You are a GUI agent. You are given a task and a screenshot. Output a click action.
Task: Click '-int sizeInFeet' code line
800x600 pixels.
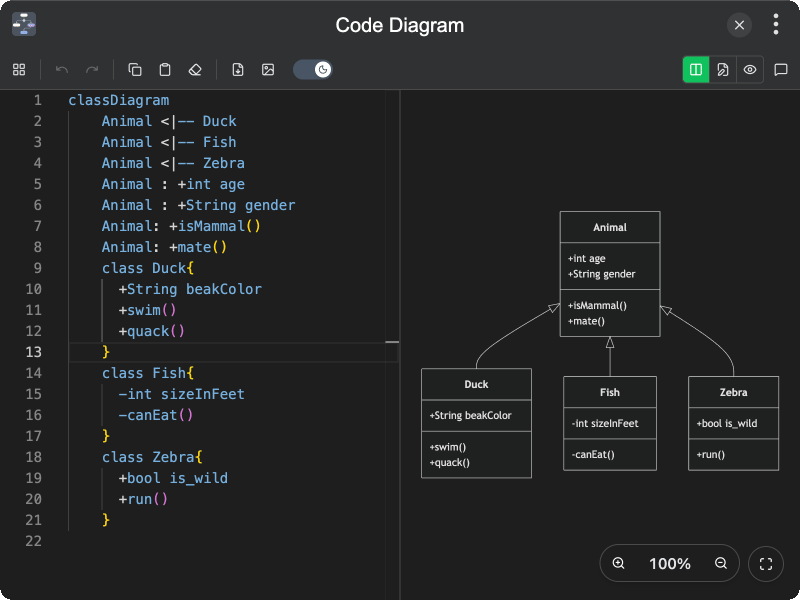pyautogui.click(x=182, y=394)
